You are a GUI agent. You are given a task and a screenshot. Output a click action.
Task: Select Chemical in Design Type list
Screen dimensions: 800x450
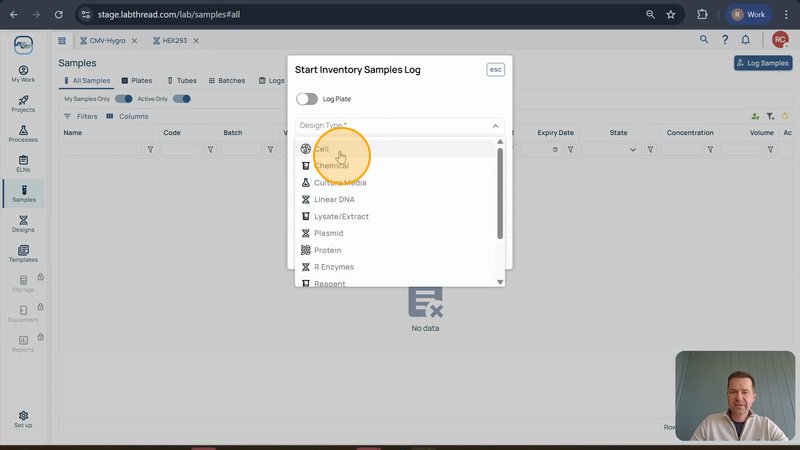click(395, 165)
